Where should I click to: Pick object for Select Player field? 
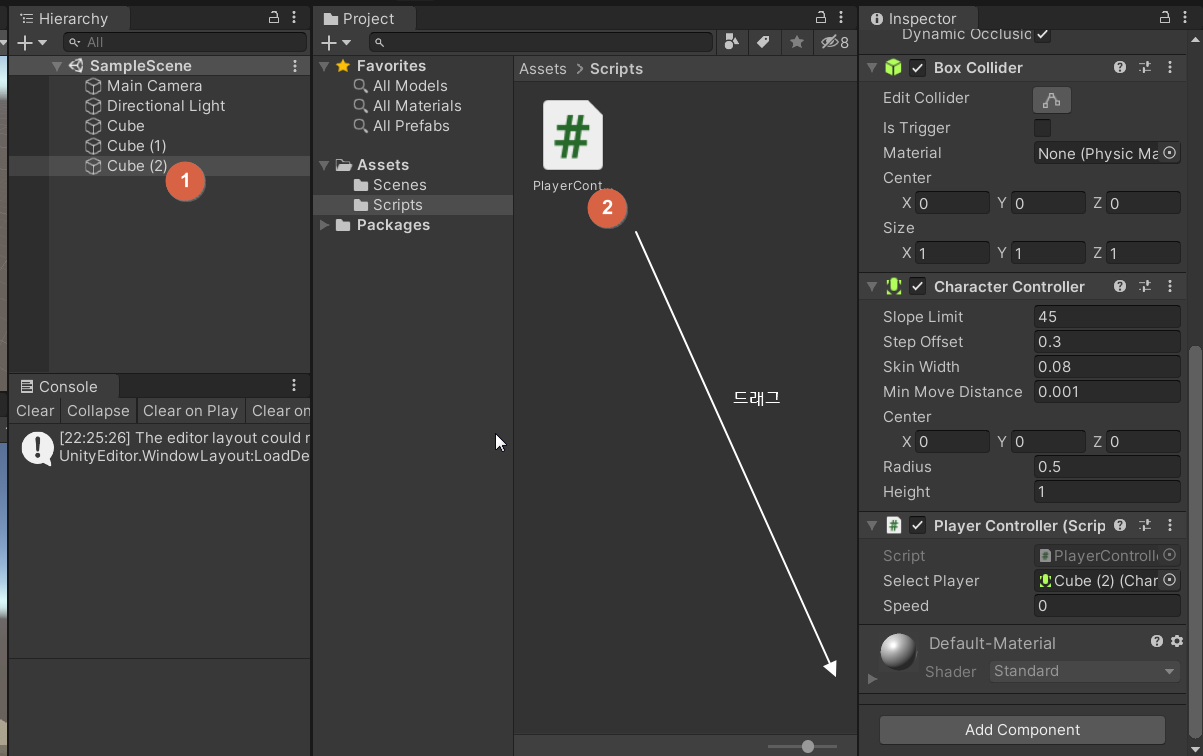(x=1169, y=580)
